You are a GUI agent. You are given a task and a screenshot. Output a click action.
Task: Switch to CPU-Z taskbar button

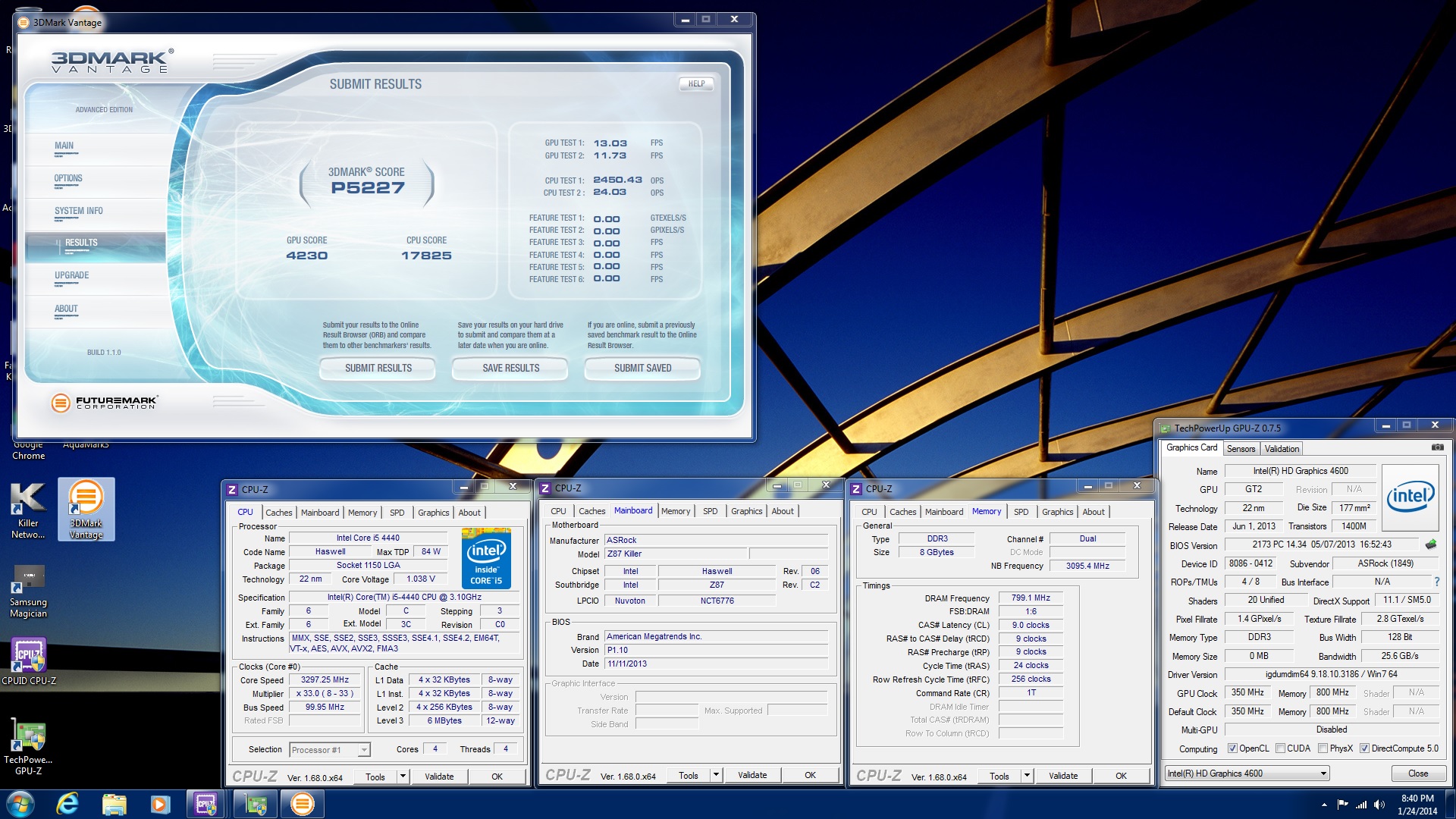[206, 804]
